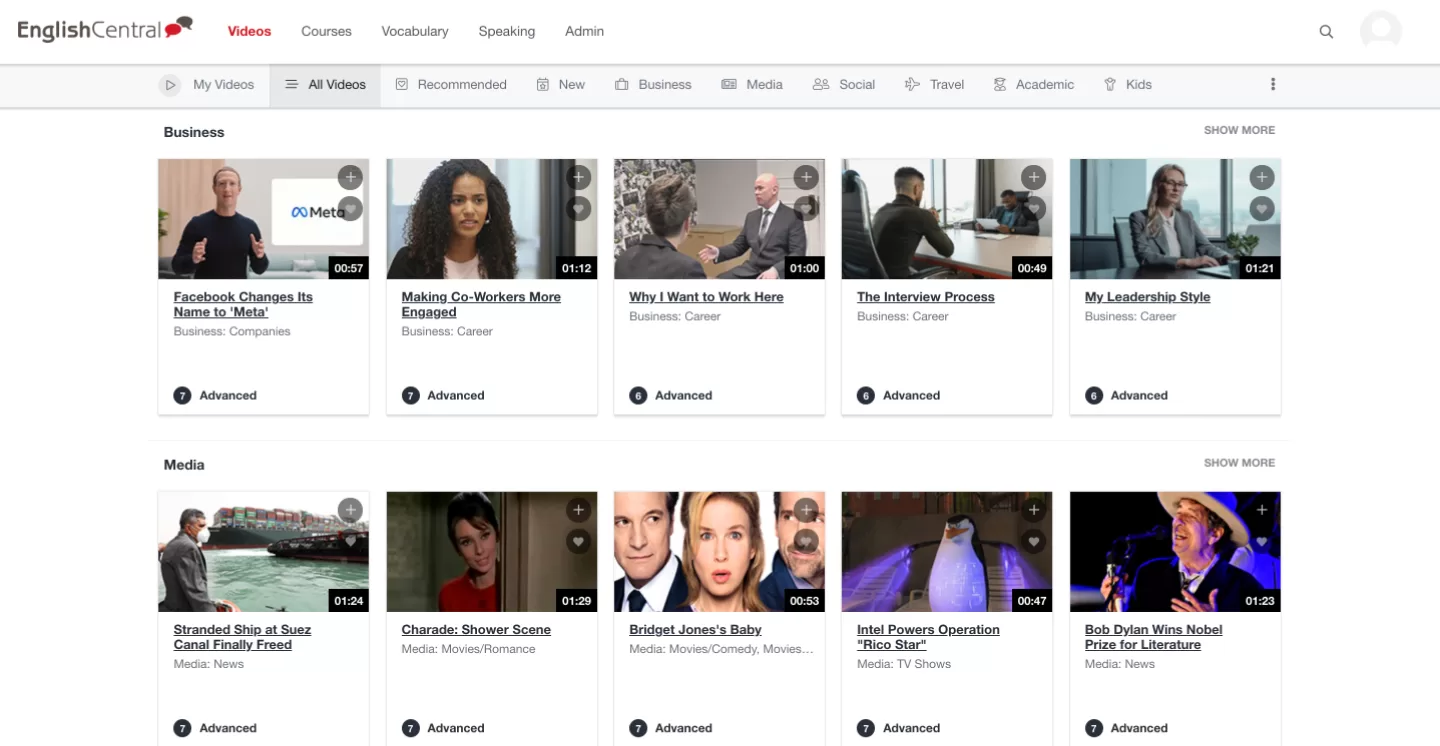Open the Kids category tab
The height and width of the screenshot is (746, 1440).
1128,85
